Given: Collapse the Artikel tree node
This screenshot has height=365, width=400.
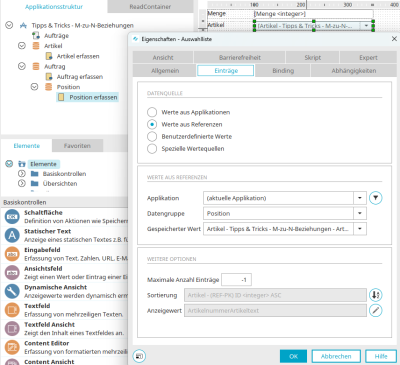Looking at the screenshot, I should 22,46.
